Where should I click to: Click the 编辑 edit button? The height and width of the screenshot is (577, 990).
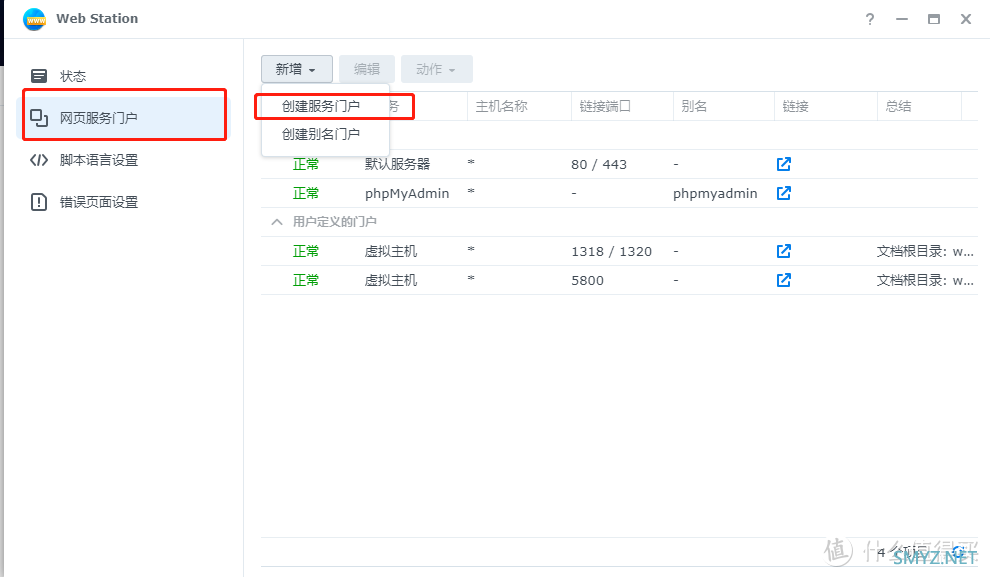(367, 69)
